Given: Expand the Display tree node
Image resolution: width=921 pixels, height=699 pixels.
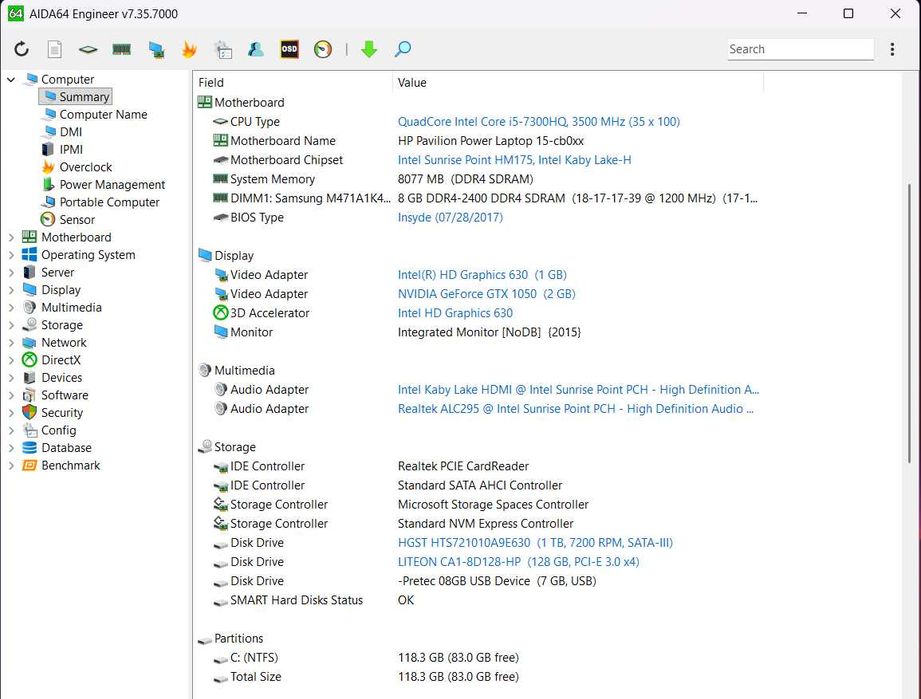Looking at the screenshot, I should click(11, 290).
